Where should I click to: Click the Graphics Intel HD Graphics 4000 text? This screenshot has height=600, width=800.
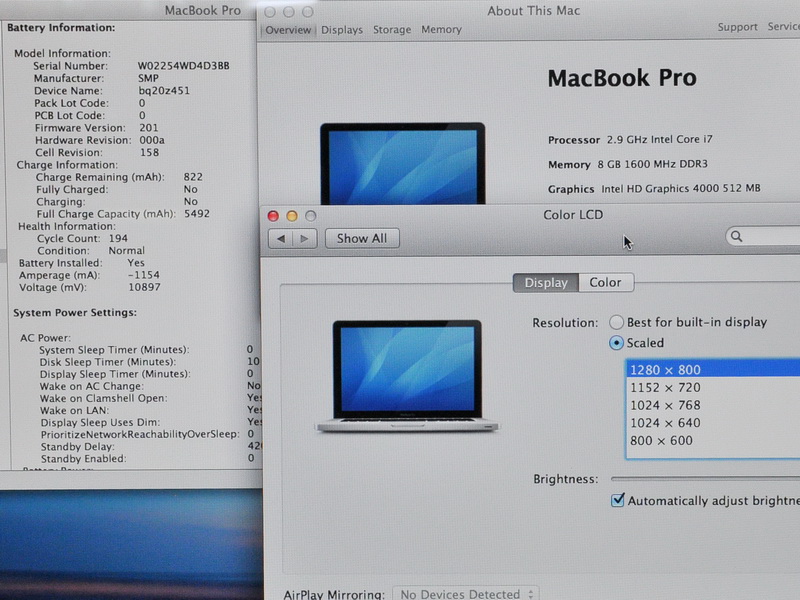point(654,189)
